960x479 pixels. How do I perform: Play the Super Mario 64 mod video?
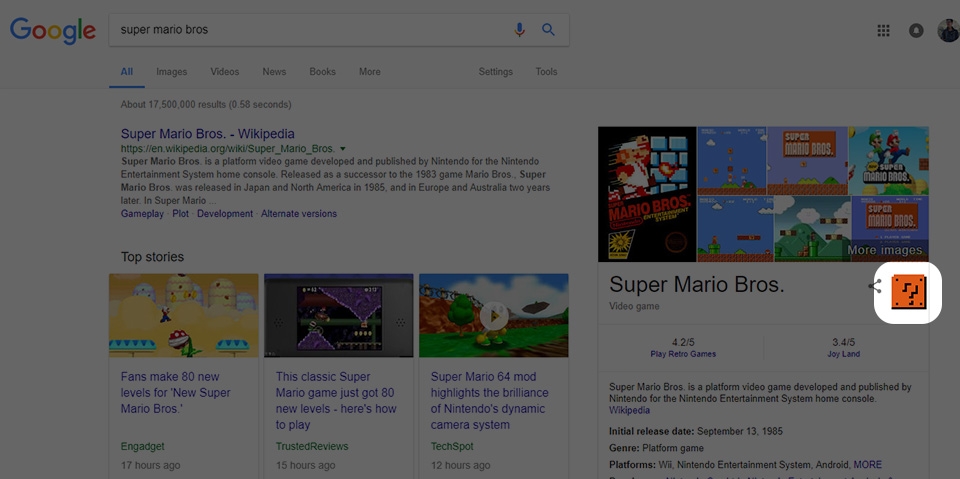click(493, 315)
